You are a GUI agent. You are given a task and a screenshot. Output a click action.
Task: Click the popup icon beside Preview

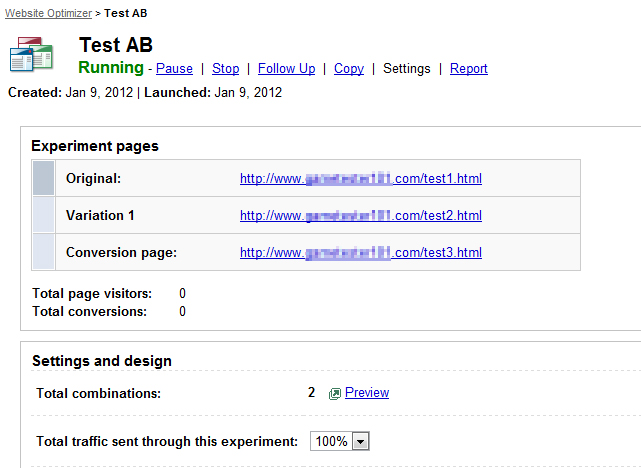pos(335,394)
